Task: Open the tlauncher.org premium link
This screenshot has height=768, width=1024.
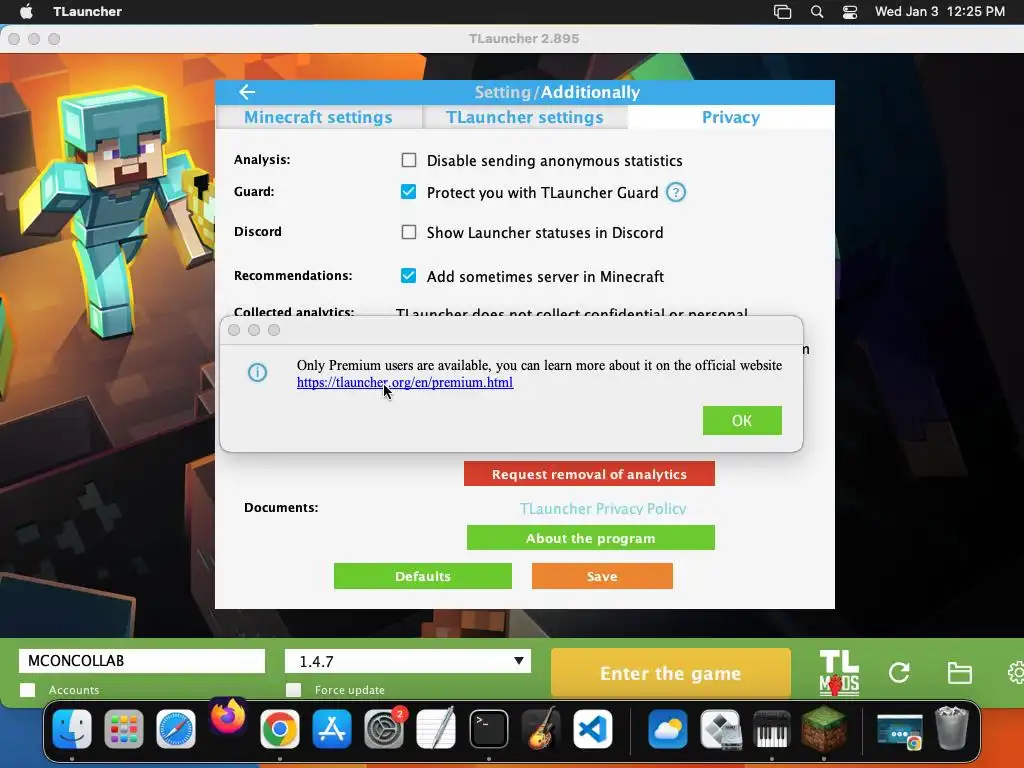Action: pyautogui.click(x=405, y=383)
